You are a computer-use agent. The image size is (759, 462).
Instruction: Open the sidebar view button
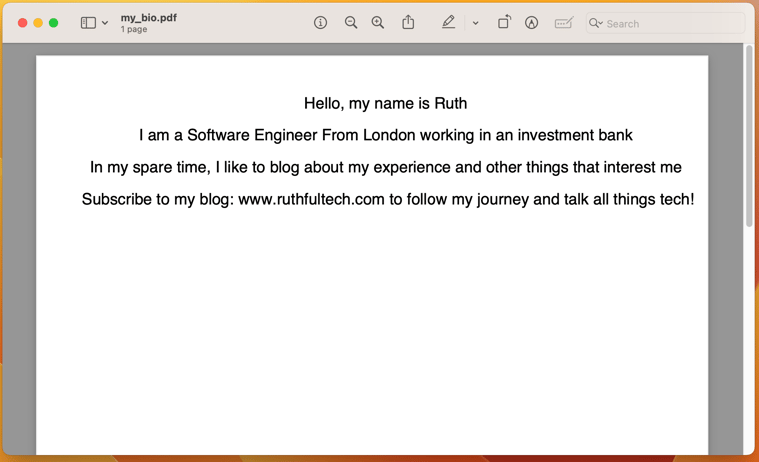coord(88,23)
